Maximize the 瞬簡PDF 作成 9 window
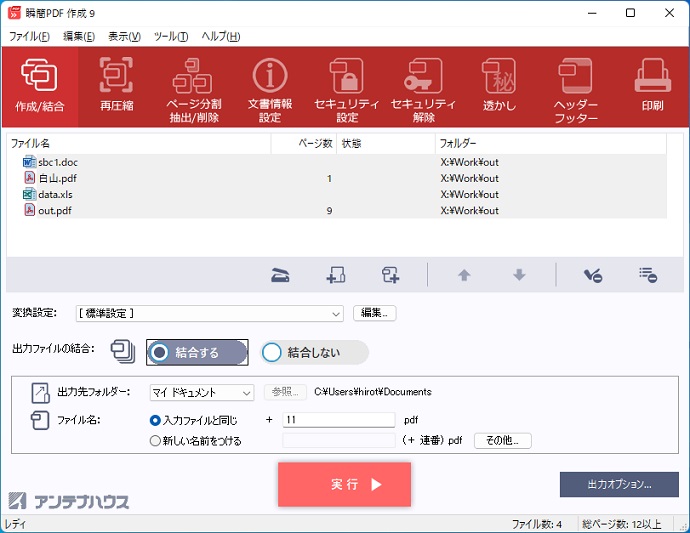 coord(630,13)
